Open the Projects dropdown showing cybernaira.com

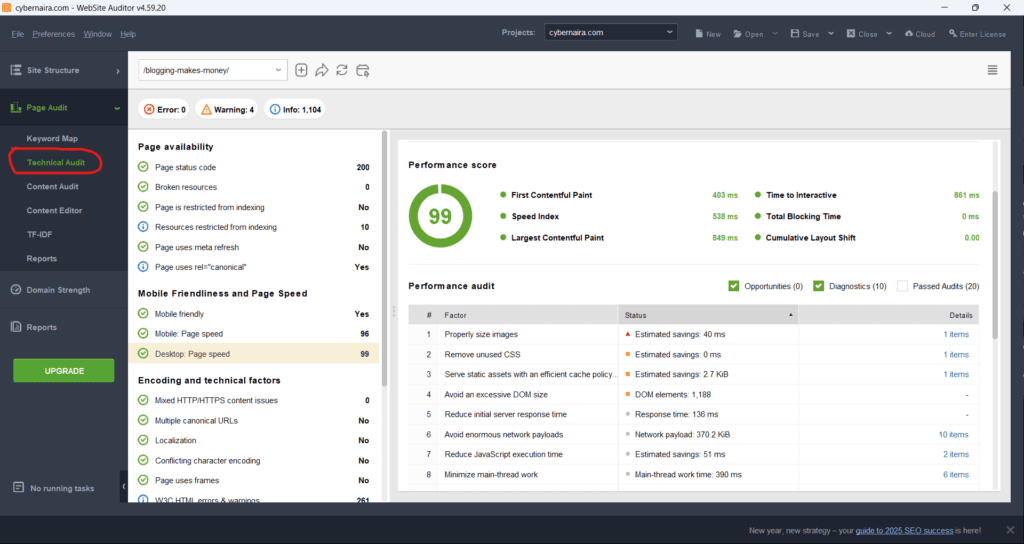tap(611, 32)
